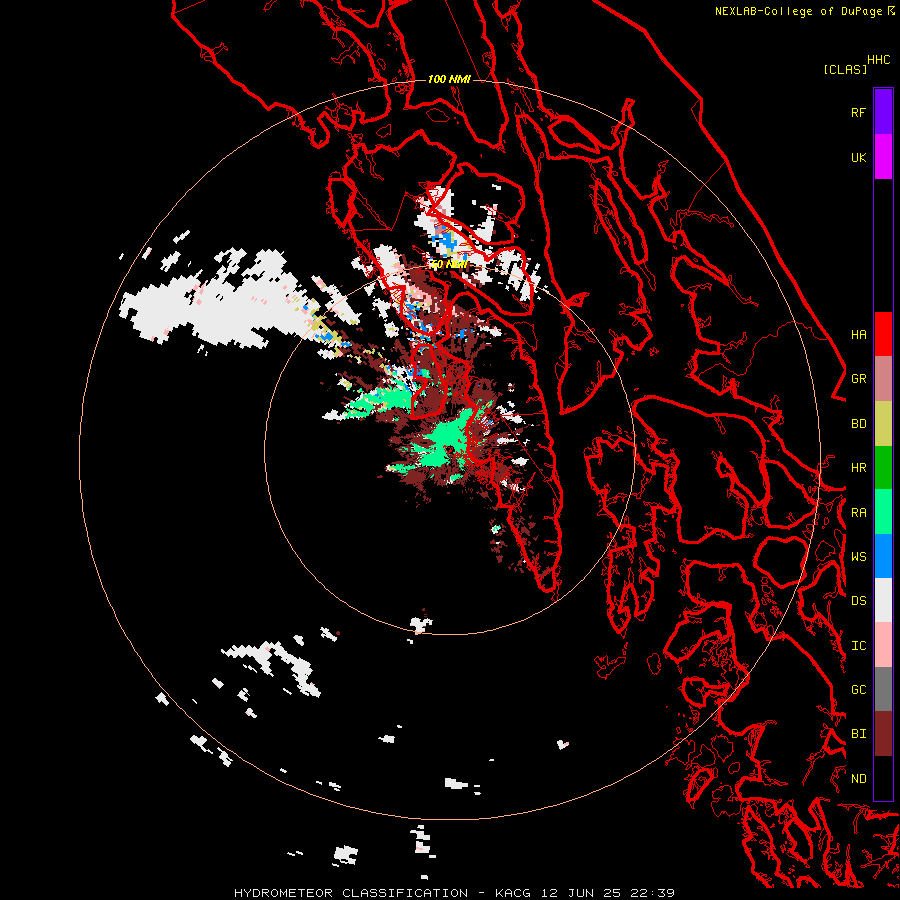Click the DS legend label

[858, 600]
